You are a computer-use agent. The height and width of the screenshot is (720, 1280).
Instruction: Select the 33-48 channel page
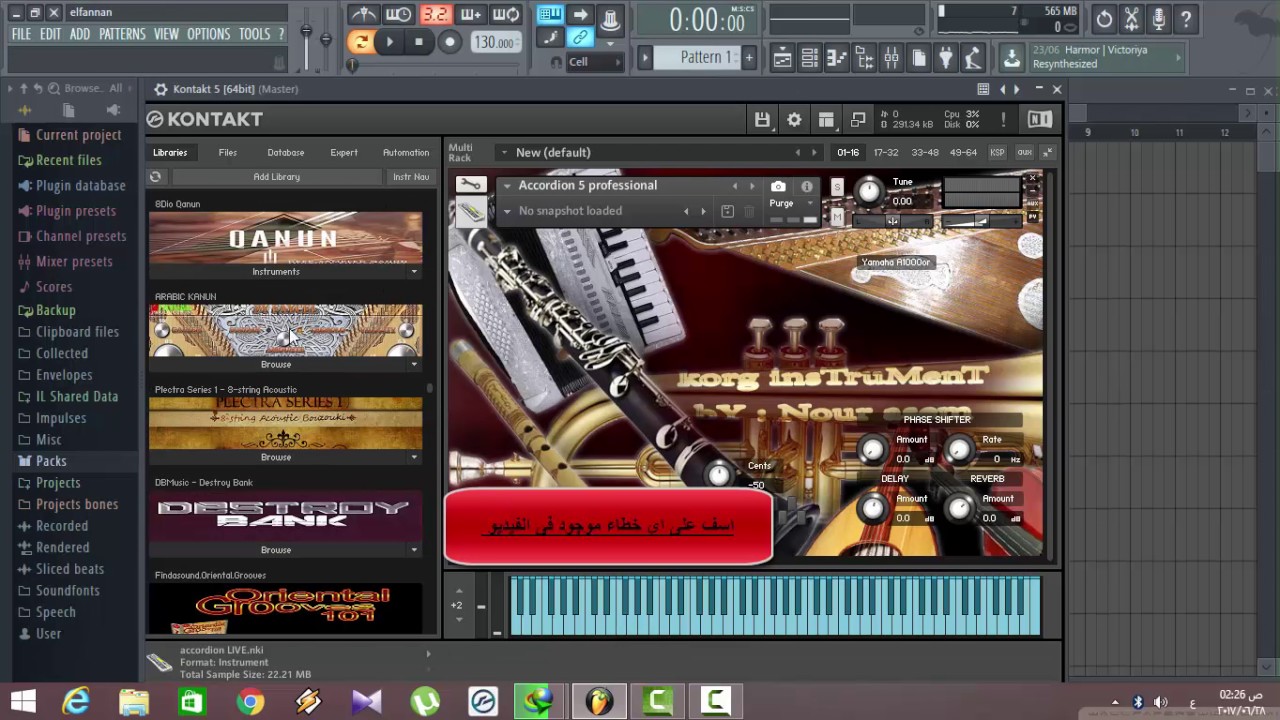point(925,153)
